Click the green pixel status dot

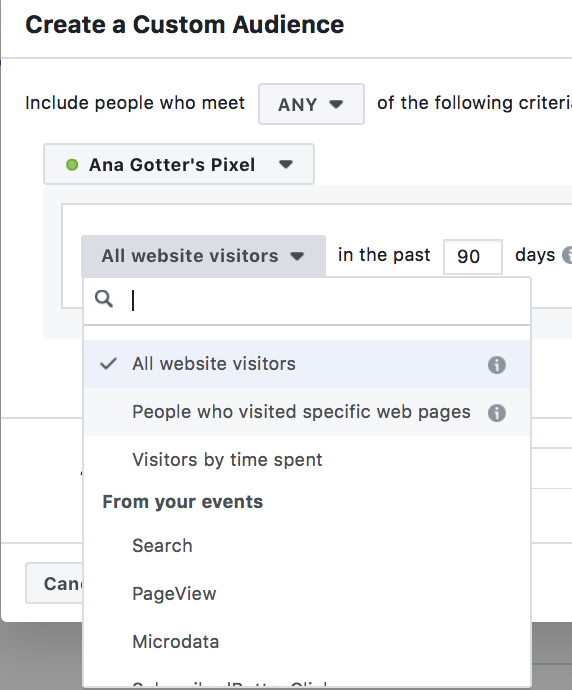pyautogui.click(x=72, y=165)
